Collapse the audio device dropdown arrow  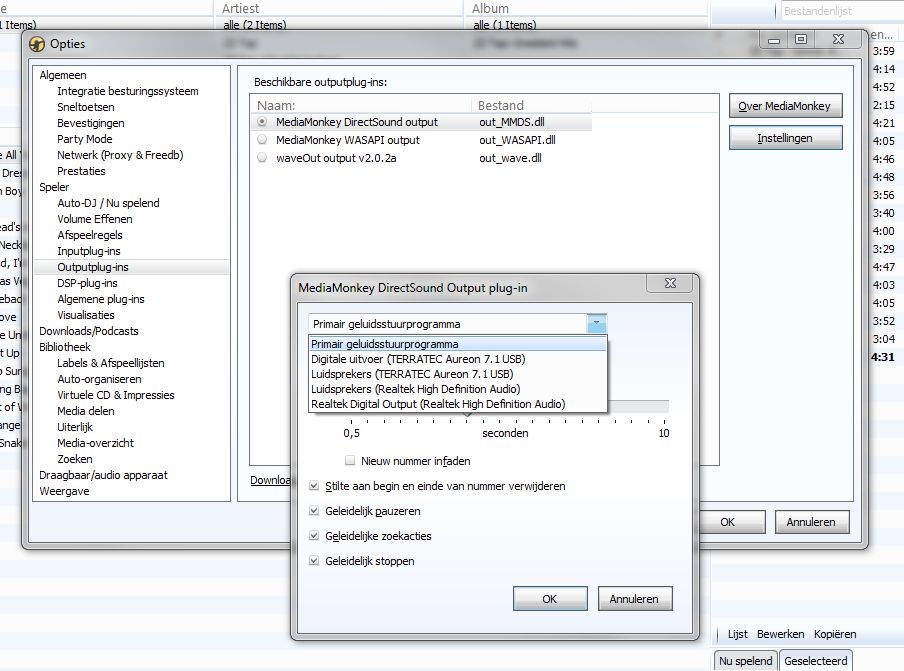597,323
